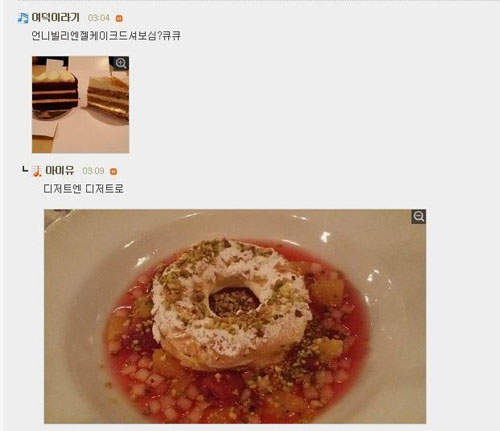The height and width of the screenshot is (431, 500).
Task: Click the reply arrow before 아이유's comment
Action: point(25,170)
